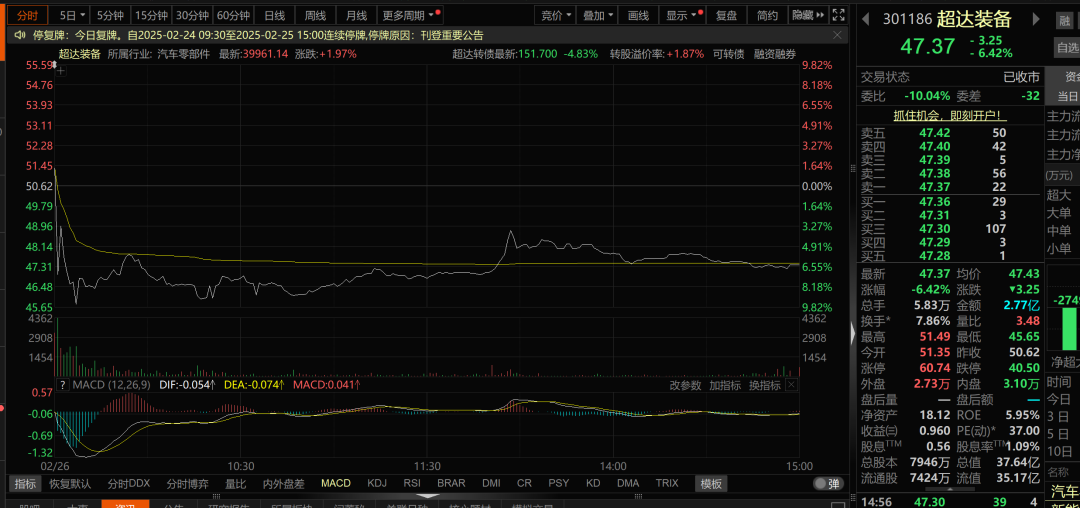Switch to the 日线 daily chart tab
Viewport: 1080px width, 508px height.
(274, 15)
